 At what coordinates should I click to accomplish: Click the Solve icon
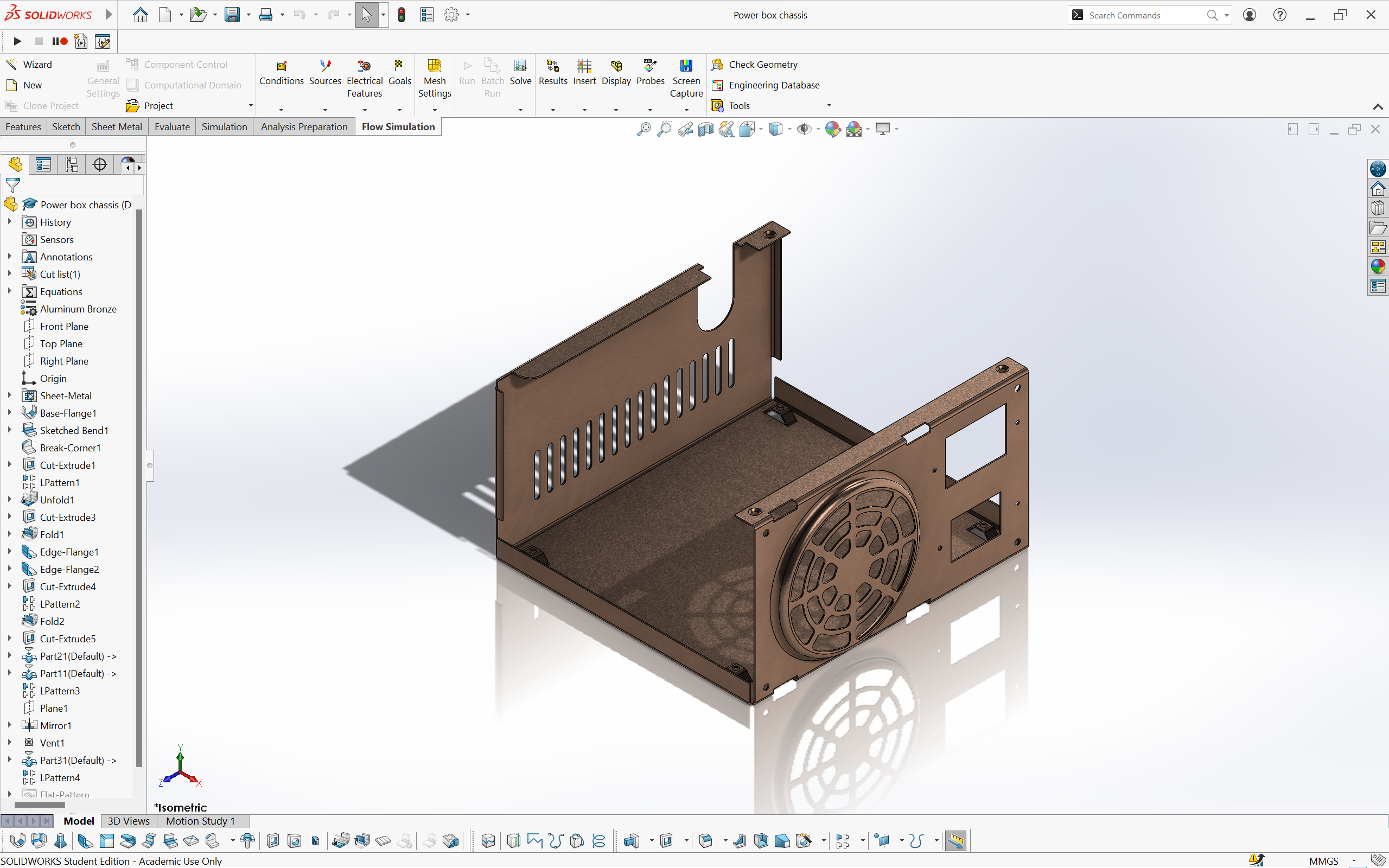point(520,66)
